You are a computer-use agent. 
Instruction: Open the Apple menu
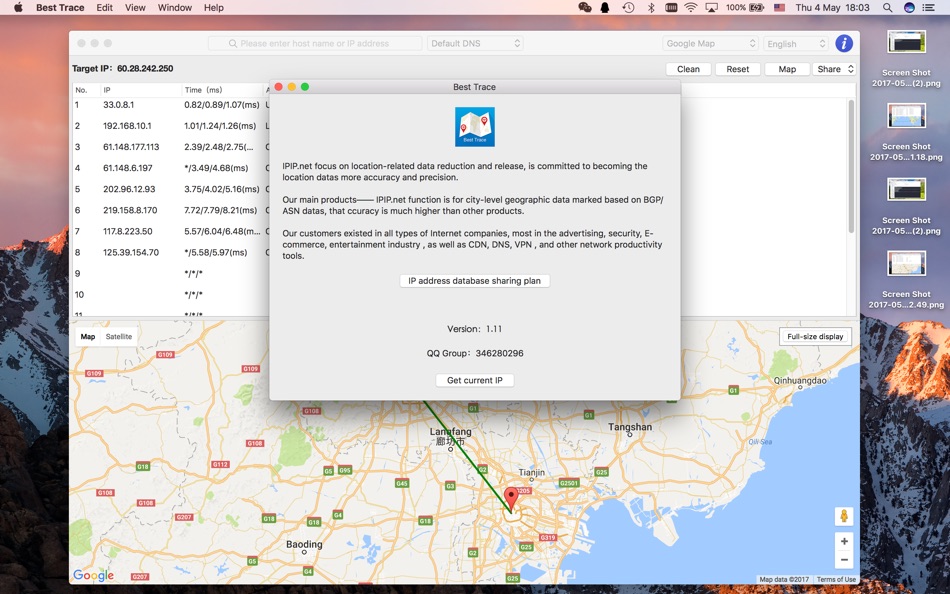click(x=18, y=7)
